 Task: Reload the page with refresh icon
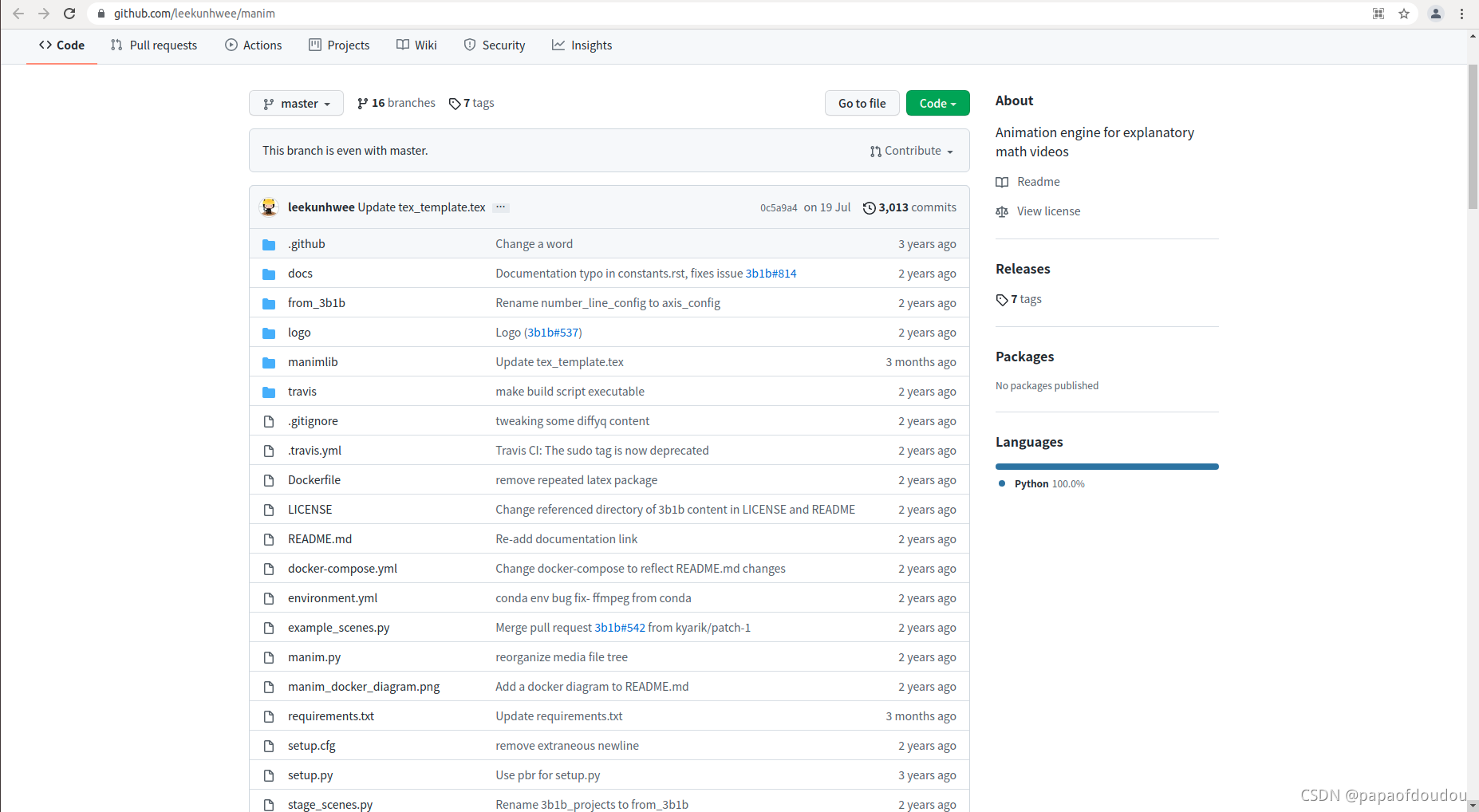tap(69, 14)
